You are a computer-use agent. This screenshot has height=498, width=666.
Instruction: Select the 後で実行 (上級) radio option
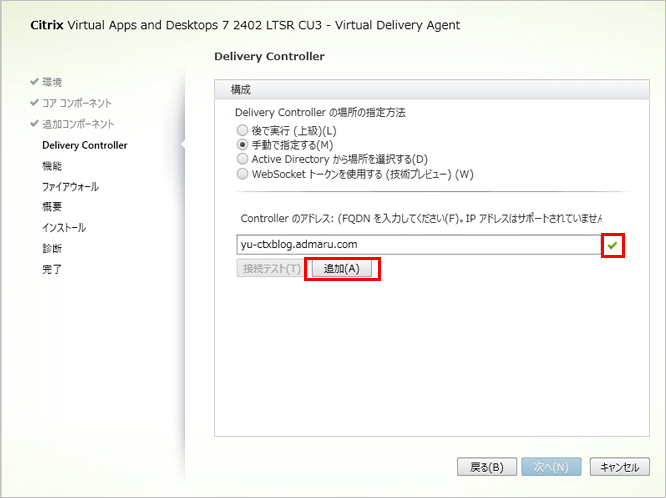click(241, 130)
